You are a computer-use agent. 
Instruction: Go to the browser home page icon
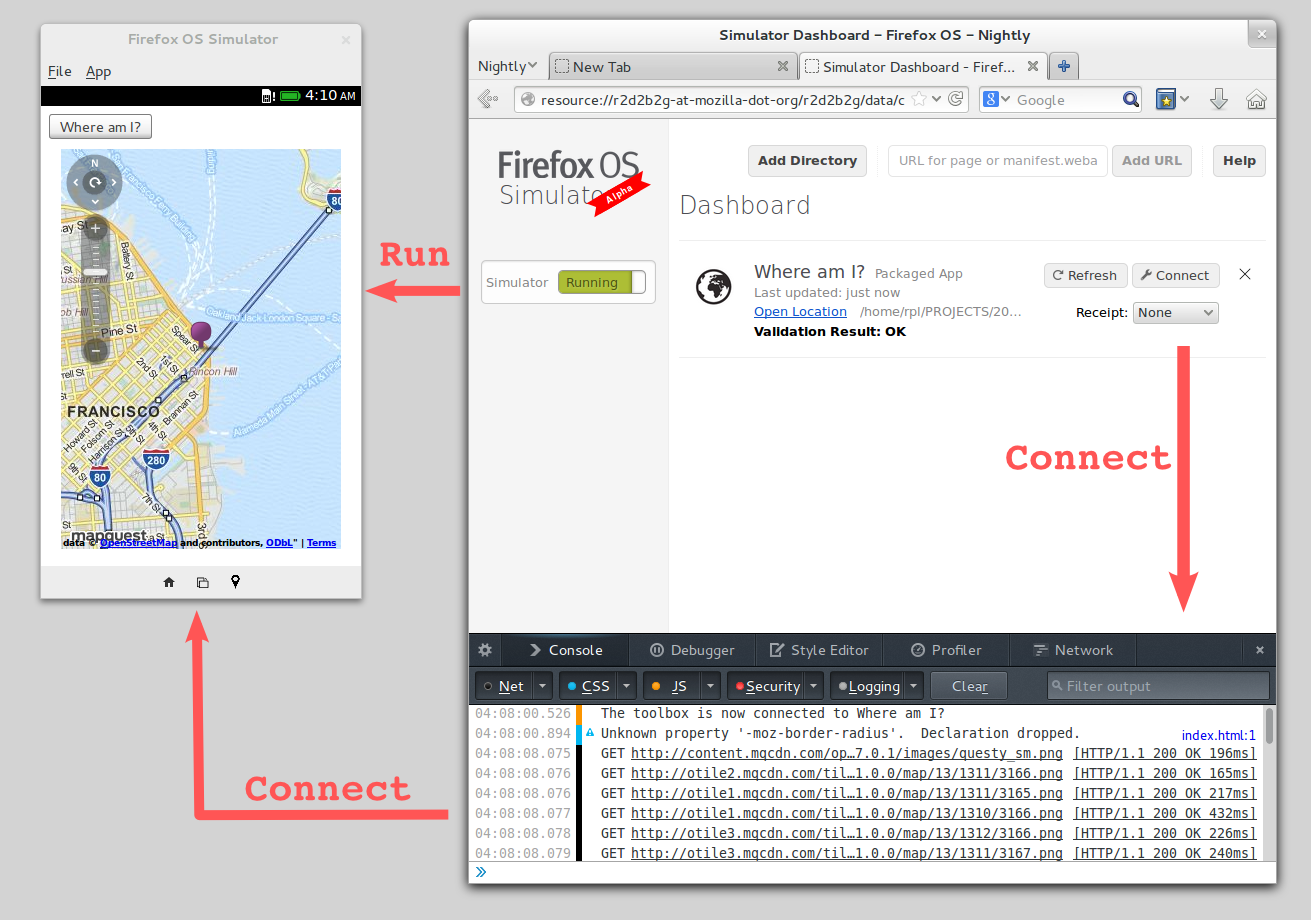(x=1256, y=99)
